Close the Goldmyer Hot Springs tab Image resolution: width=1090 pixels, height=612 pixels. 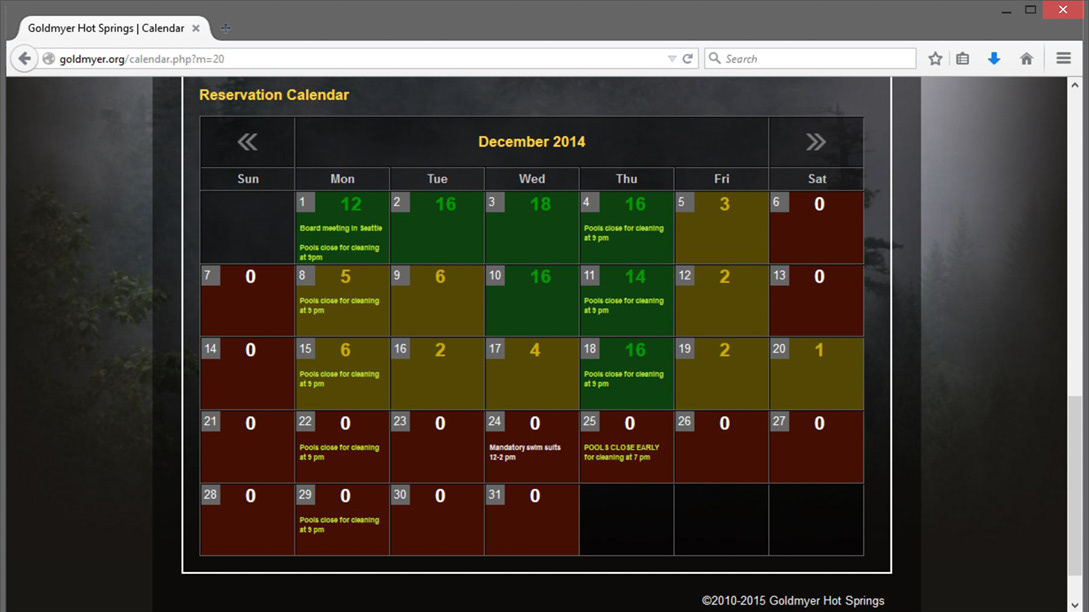tap(196, 29)
